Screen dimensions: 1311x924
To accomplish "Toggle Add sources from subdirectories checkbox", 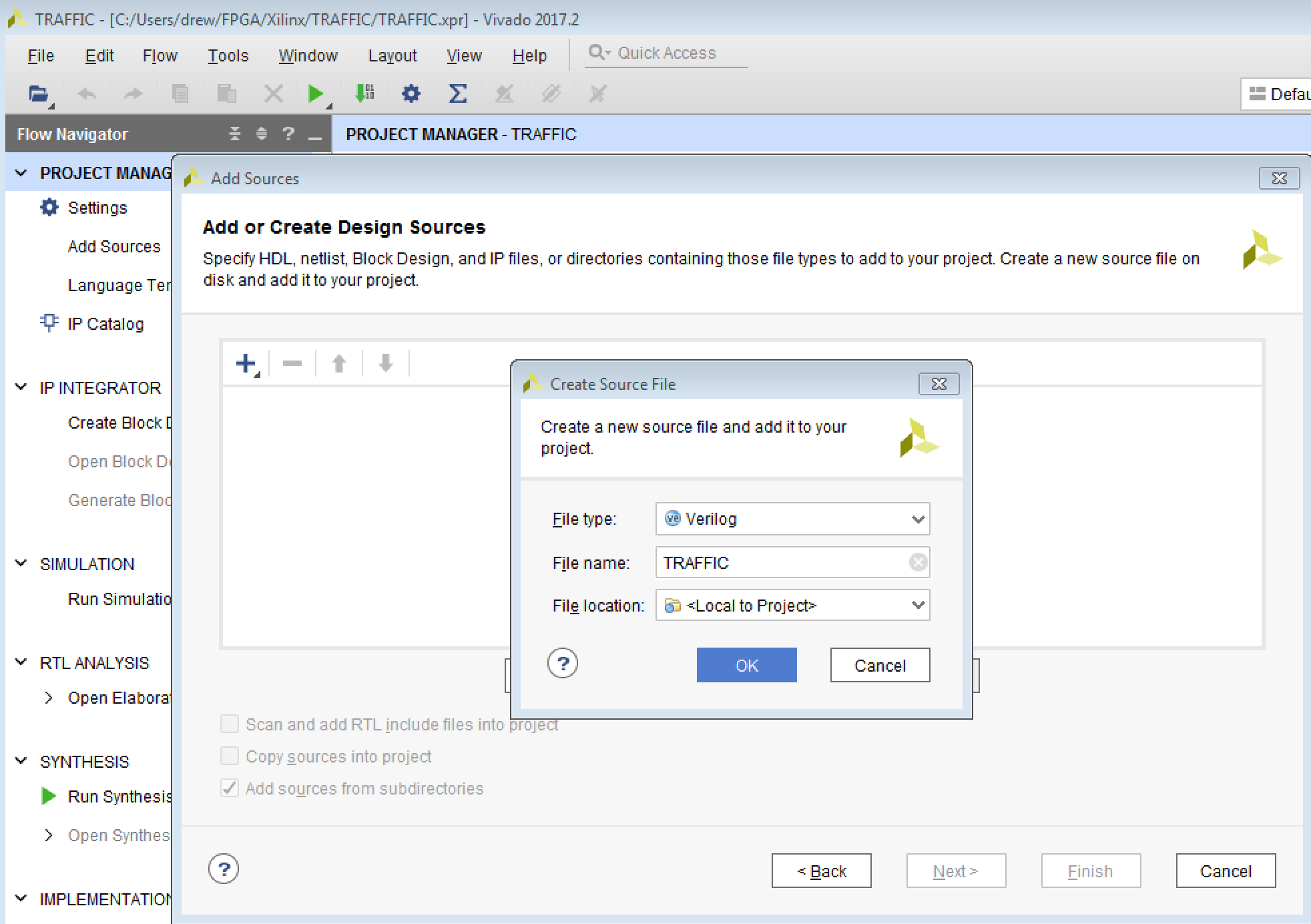I will point(230,788).
